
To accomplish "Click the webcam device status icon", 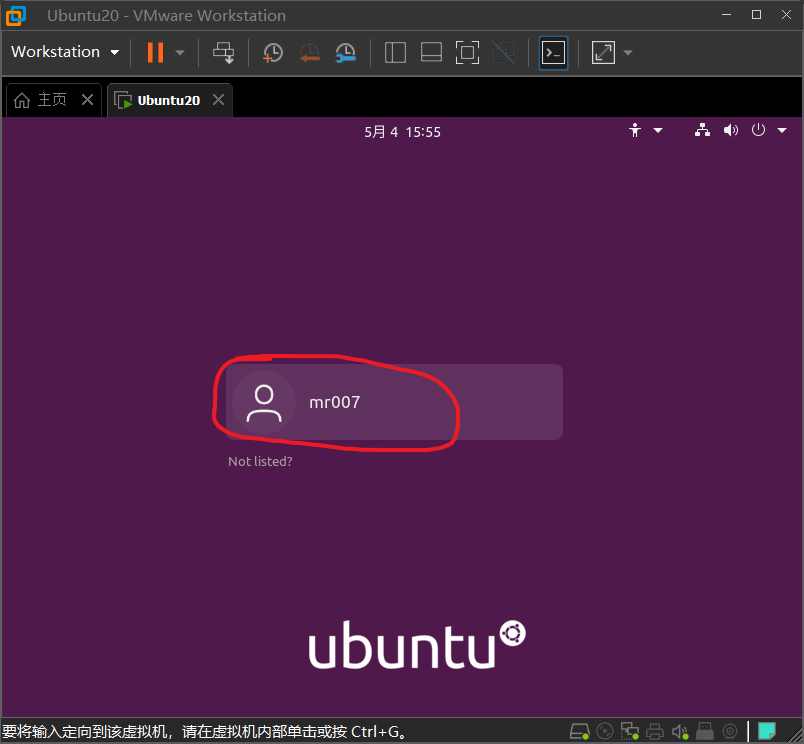I will (730, 731).
